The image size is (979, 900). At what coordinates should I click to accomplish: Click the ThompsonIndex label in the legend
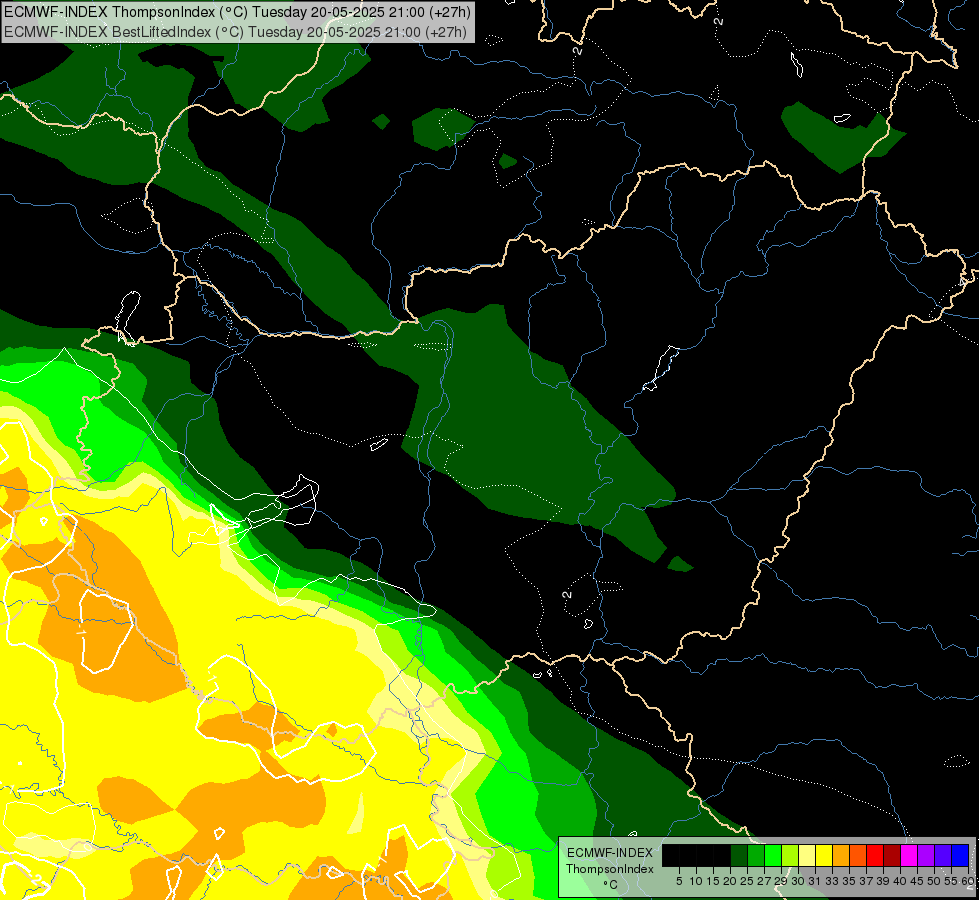pos(610,869)
